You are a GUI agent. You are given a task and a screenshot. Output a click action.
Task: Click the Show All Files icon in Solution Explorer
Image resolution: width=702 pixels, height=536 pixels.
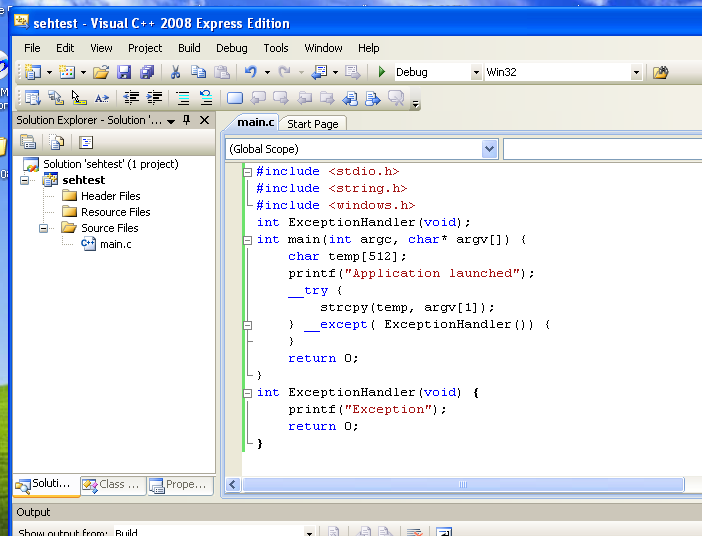coord(57,142)
